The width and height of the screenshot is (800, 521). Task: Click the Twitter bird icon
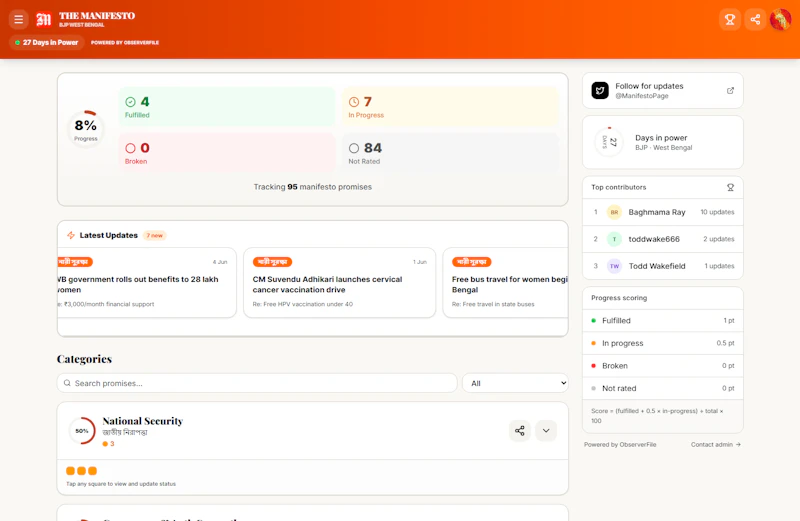point(600,90)
